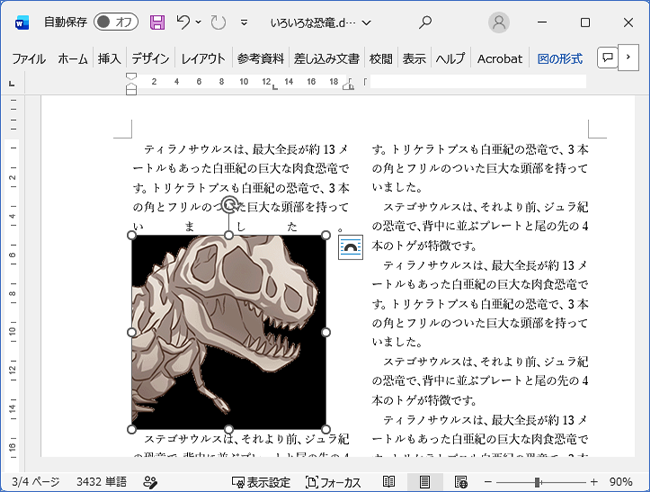This screenshot has height=492, width=650.
Task: Open the 図の形式 tab
Action: 560,59
